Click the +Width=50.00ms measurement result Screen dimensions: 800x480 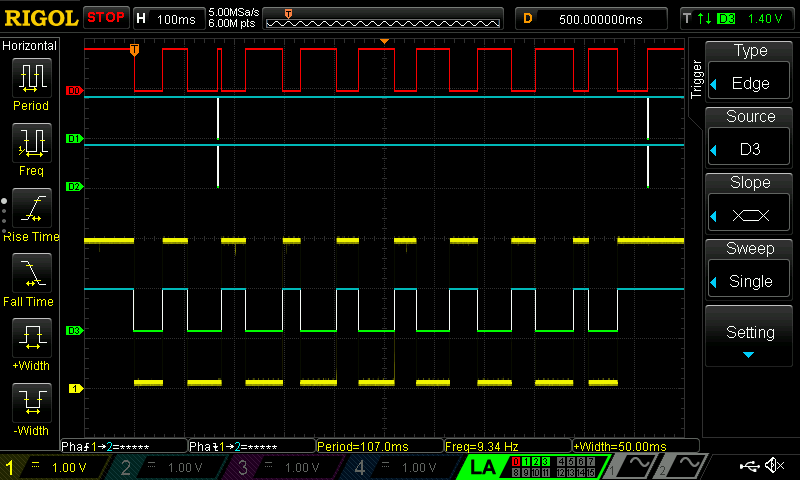(x=636, y=446)
